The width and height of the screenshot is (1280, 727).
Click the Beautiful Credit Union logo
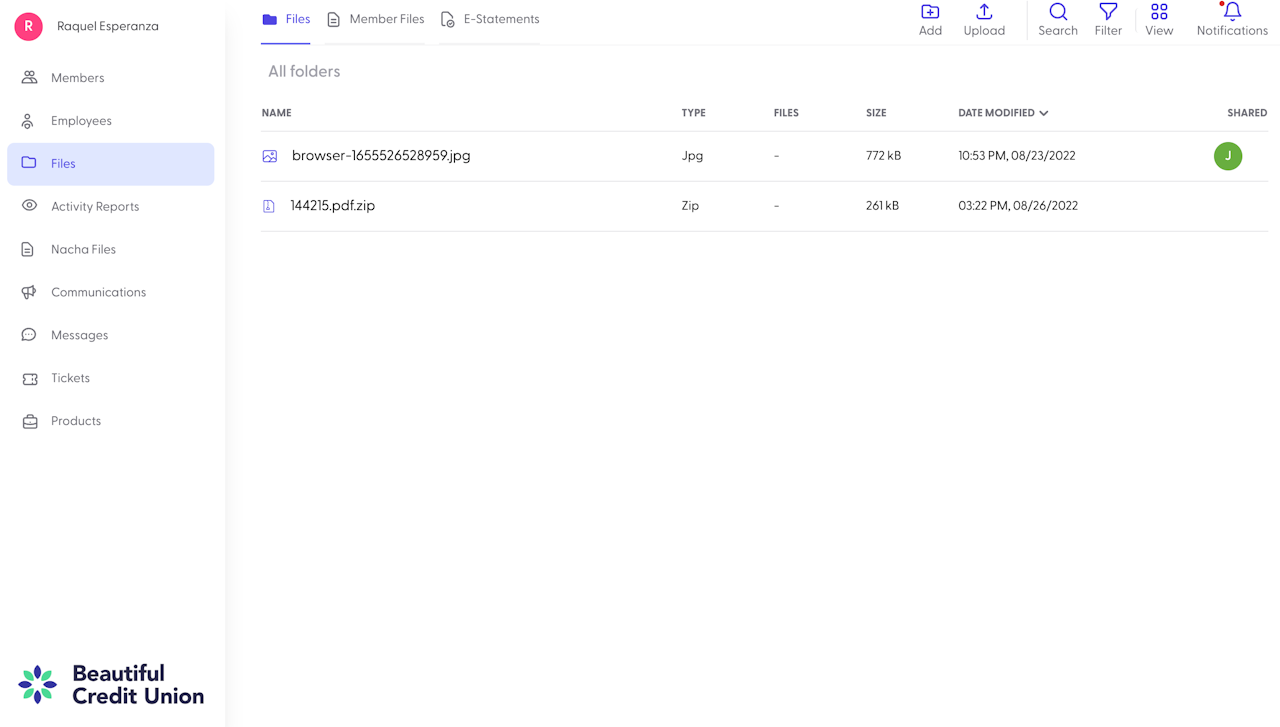111,685
